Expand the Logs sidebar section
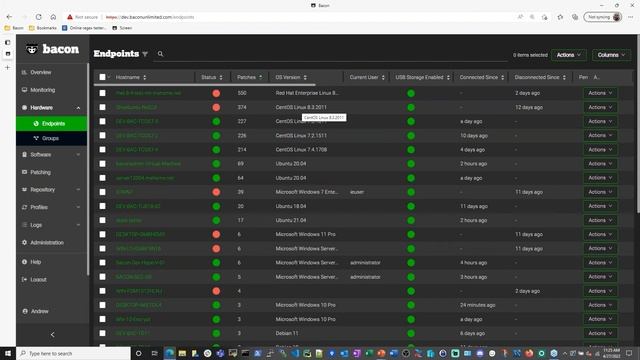640x360 pixels. pos(78,225)
